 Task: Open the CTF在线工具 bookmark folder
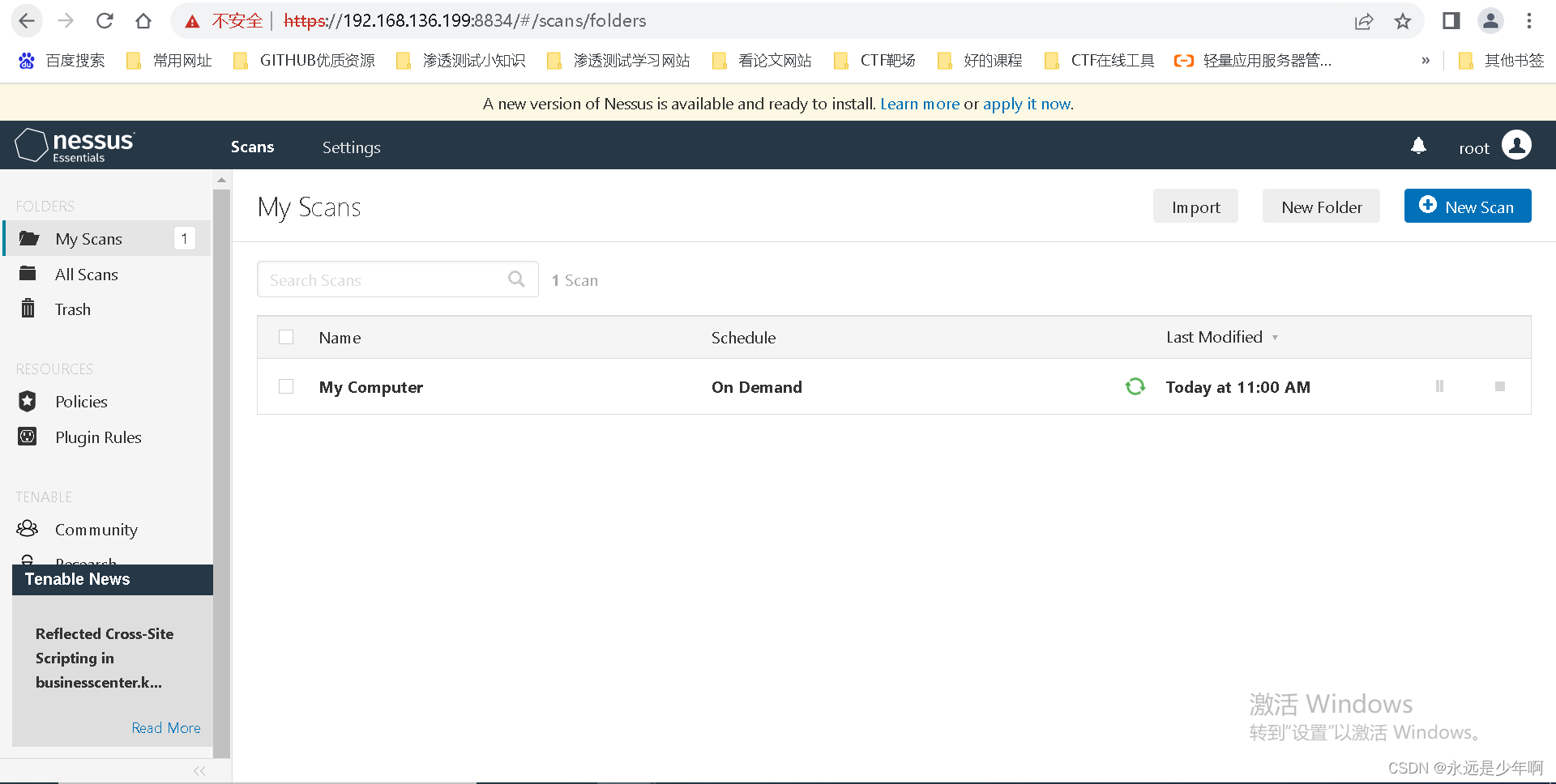click(1100, 61)
